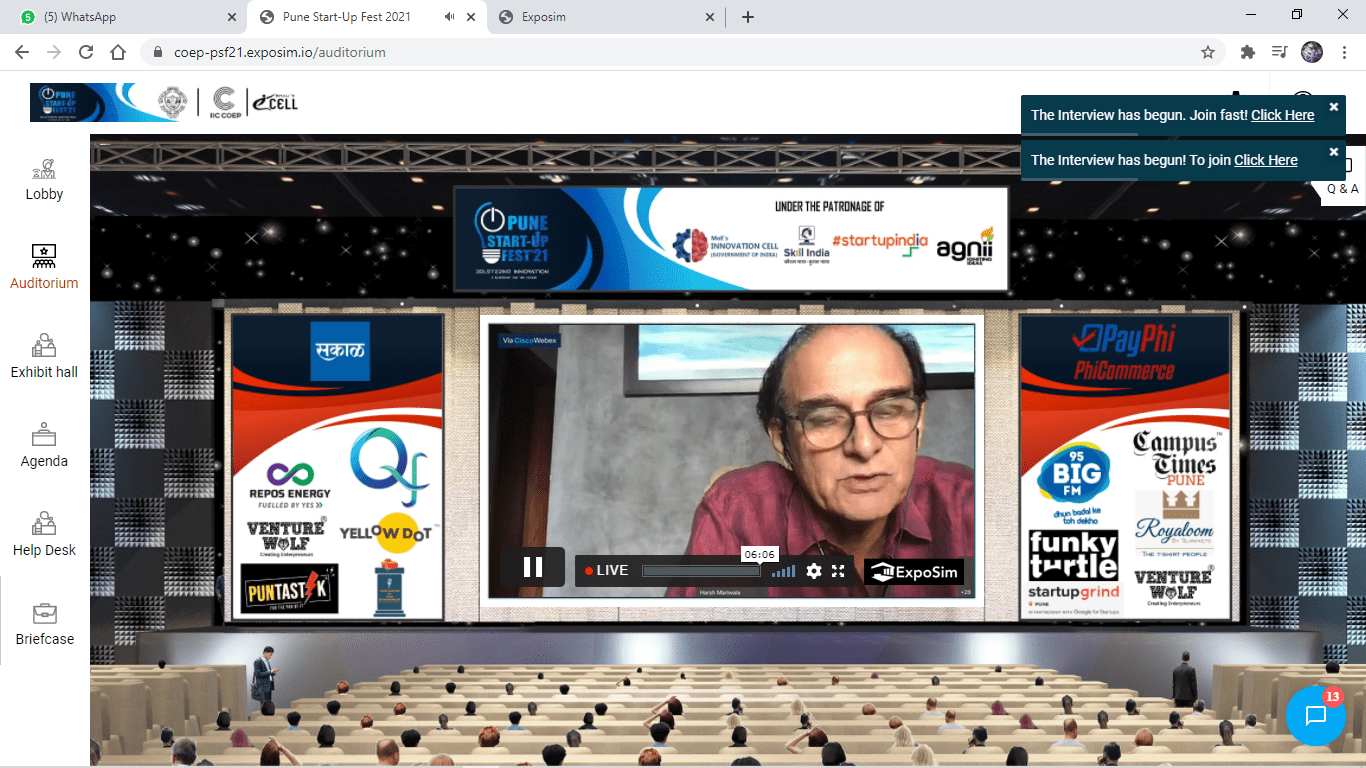Bookmark this page with the star icon
Viewport: 1366px width, 768px height.
point(1208,52)
